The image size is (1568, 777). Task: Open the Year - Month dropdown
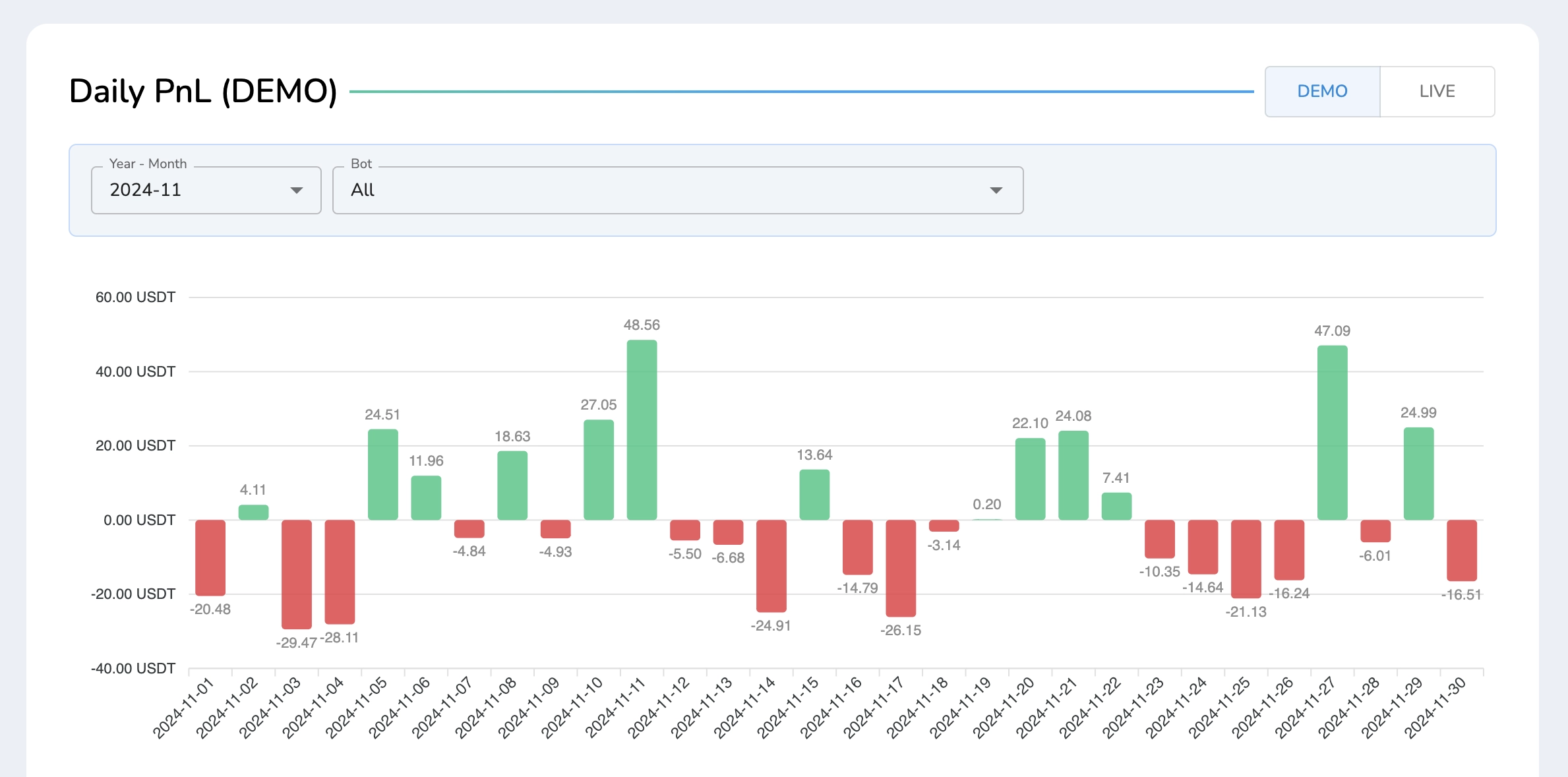(206, 190)
